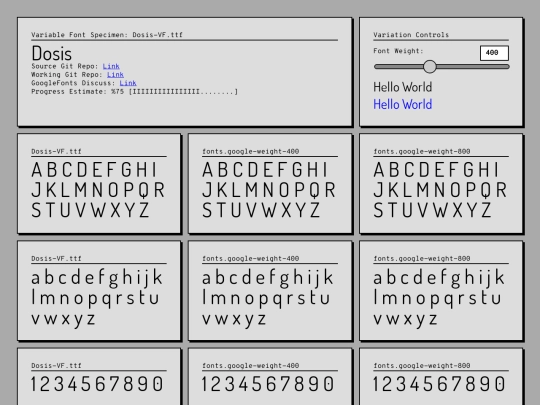
Task: Click the weight-800 digits specimen
Action: pyautogui.click(x=439, y=384)
